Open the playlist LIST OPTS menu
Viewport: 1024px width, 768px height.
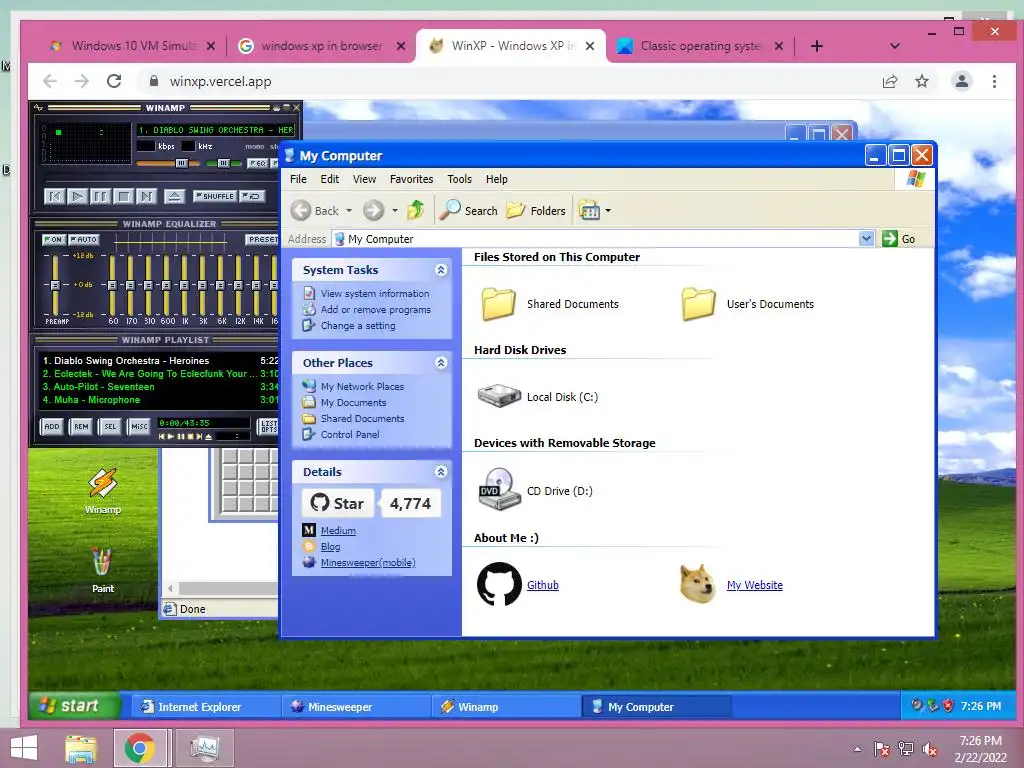click(268, 426)
